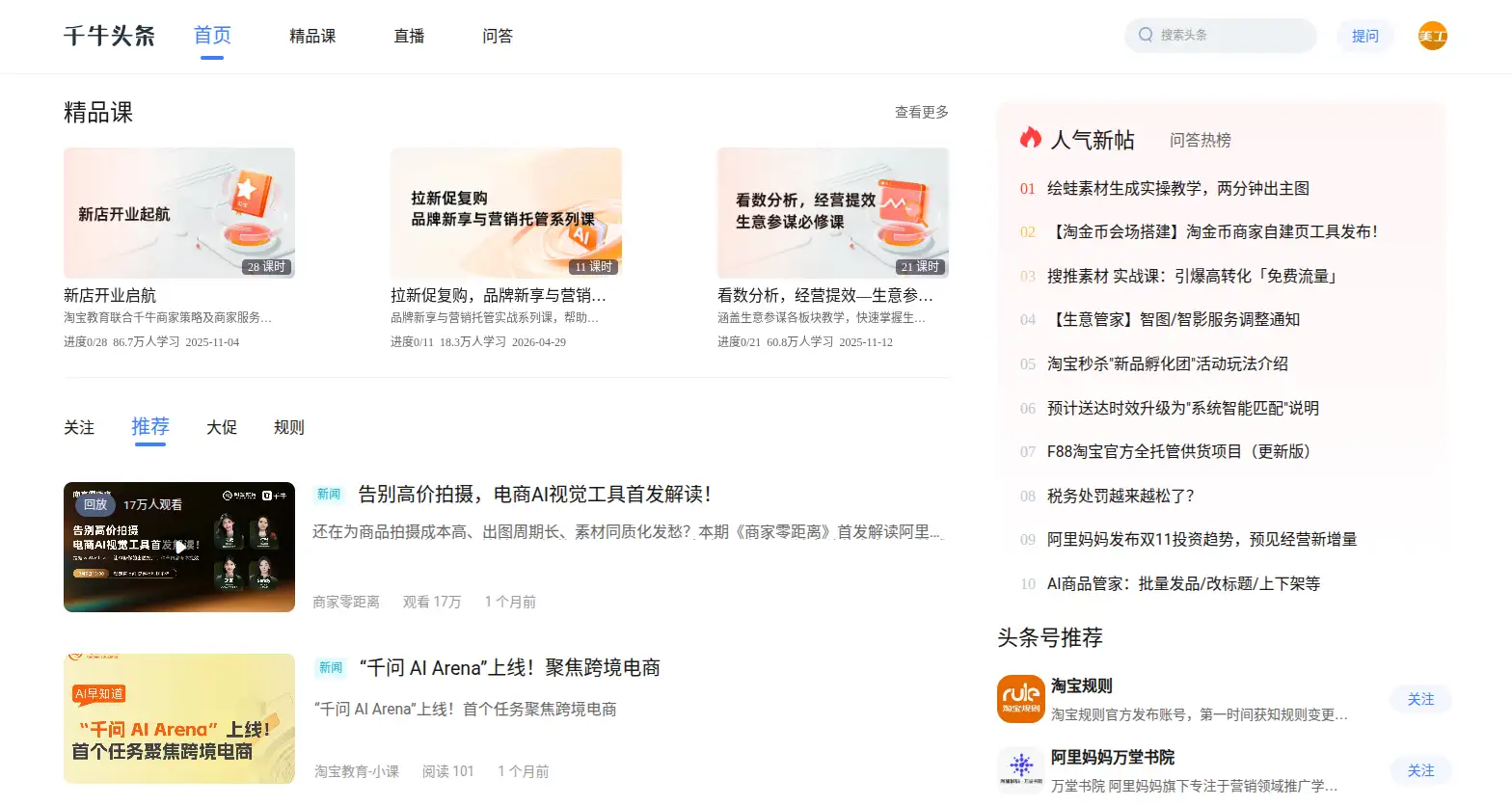Screen dimensions: 1512x806
Task: Select the 推荐 feed tab
Action: pos(150,426)
